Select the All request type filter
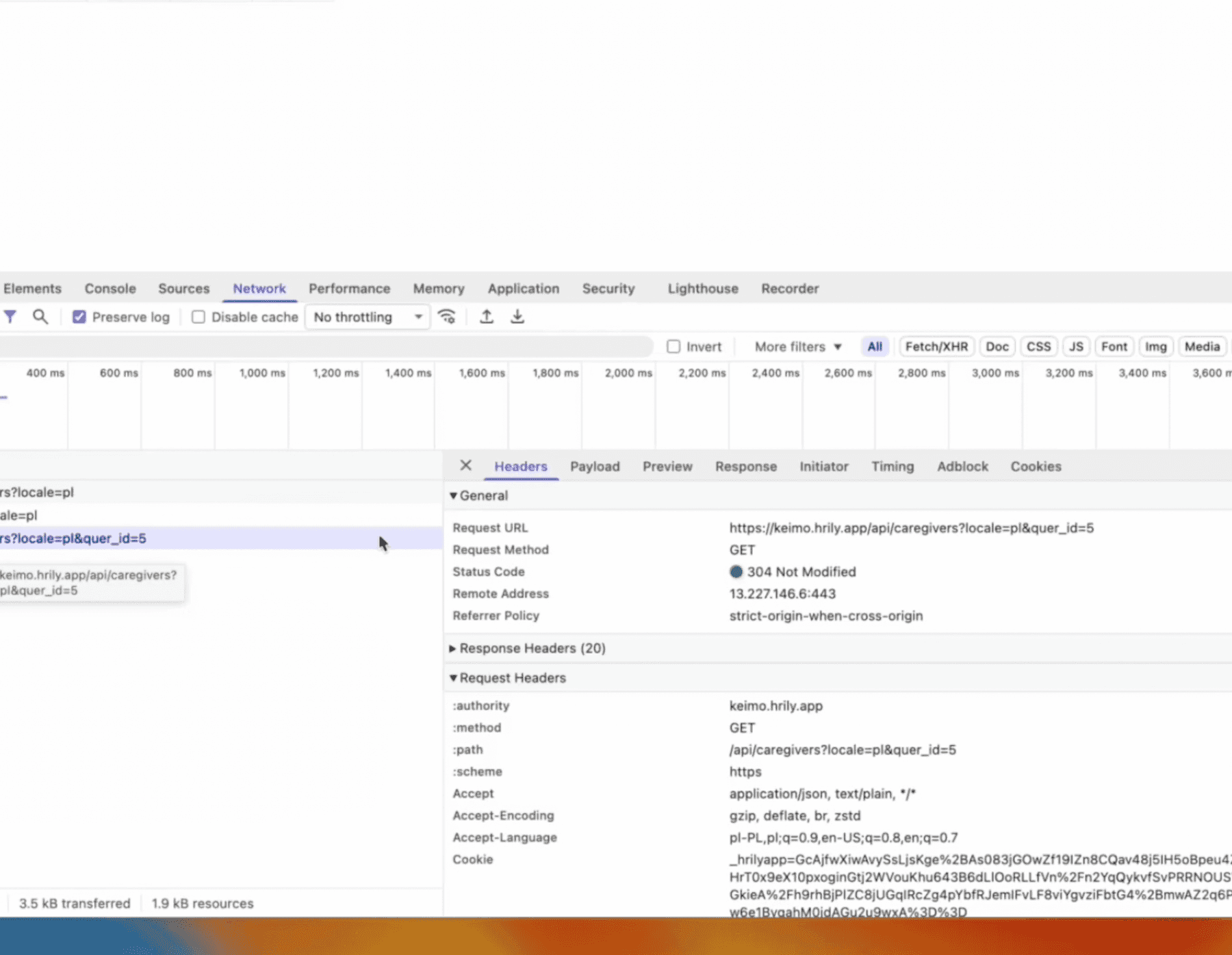The width and height of the screenshot is (1232, 955). click(x=875, y=347)
